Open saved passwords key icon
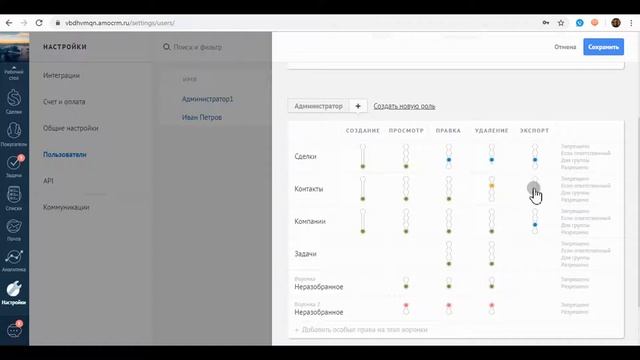The width and height of the screenshot is (640, 360). (546, 23)
